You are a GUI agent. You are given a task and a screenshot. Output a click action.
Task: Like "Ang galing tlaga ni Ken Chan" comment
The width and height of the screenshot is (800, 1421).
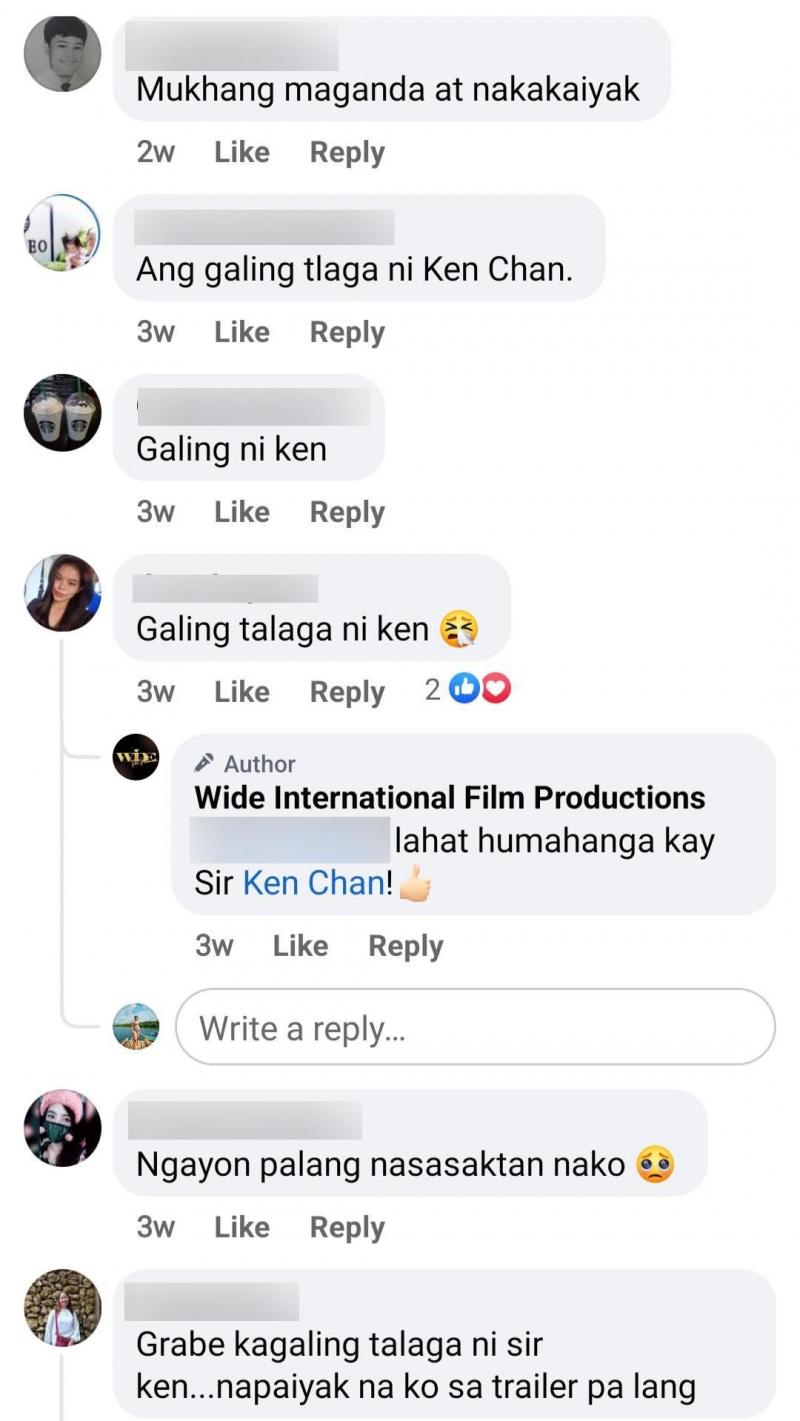[x=242, y=332]
